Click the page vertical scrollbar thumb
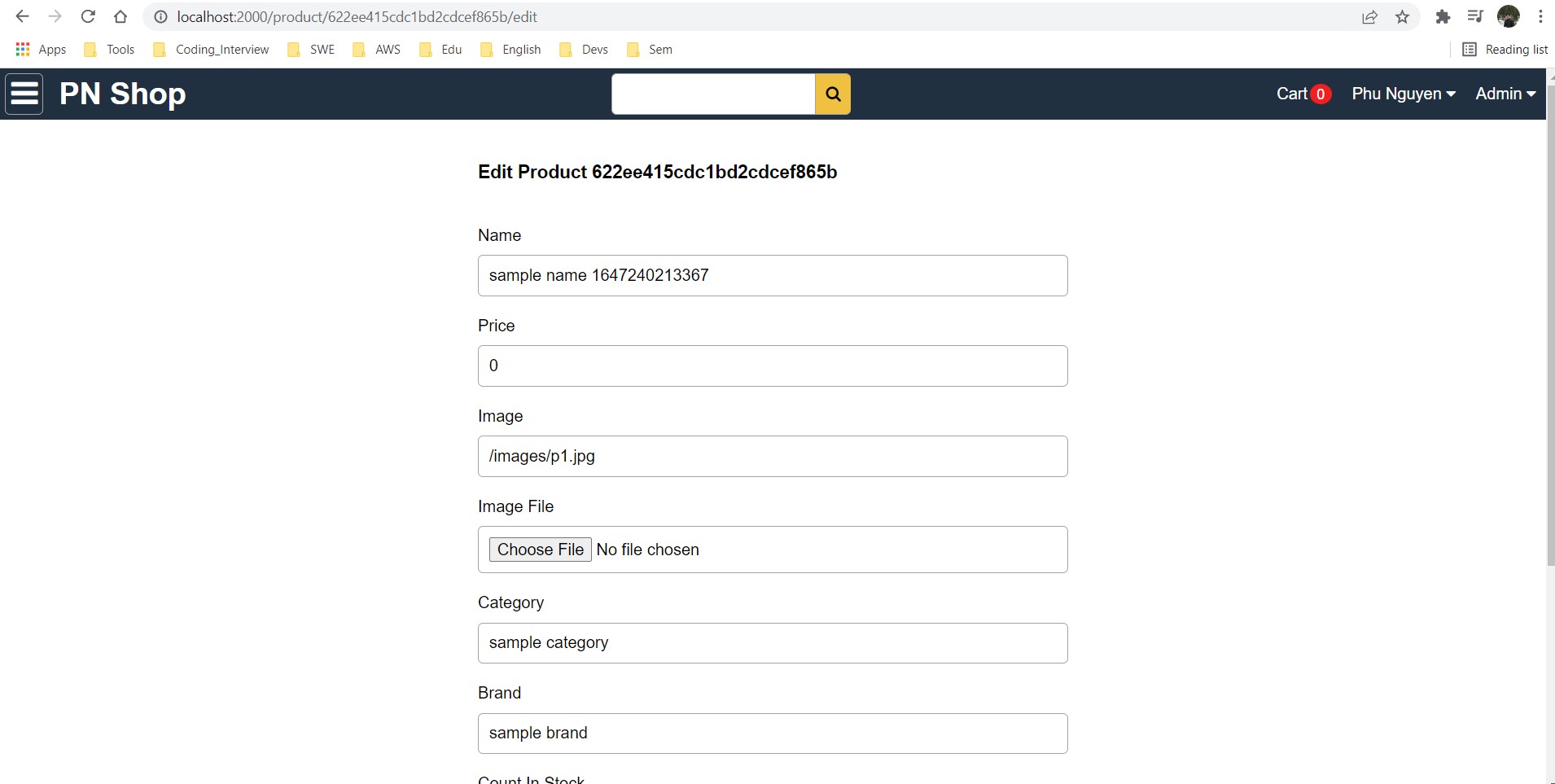Image resolution: width=1555 pixels, height=784 pixels. click(x=1550, y=326)
